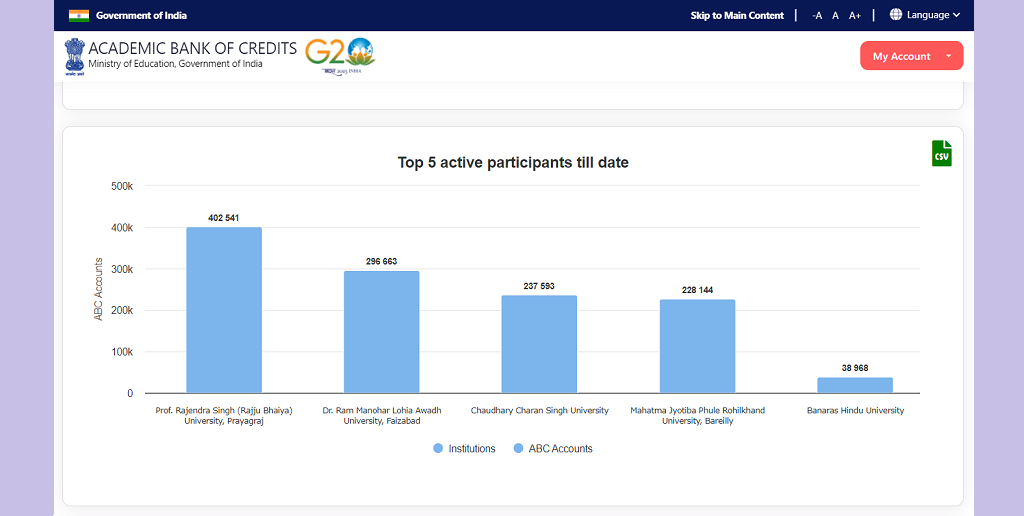The height and width of the screenshot is (516, 1024).
Task: Click the 100k y-axis tick label
Action: coord(122,352)
